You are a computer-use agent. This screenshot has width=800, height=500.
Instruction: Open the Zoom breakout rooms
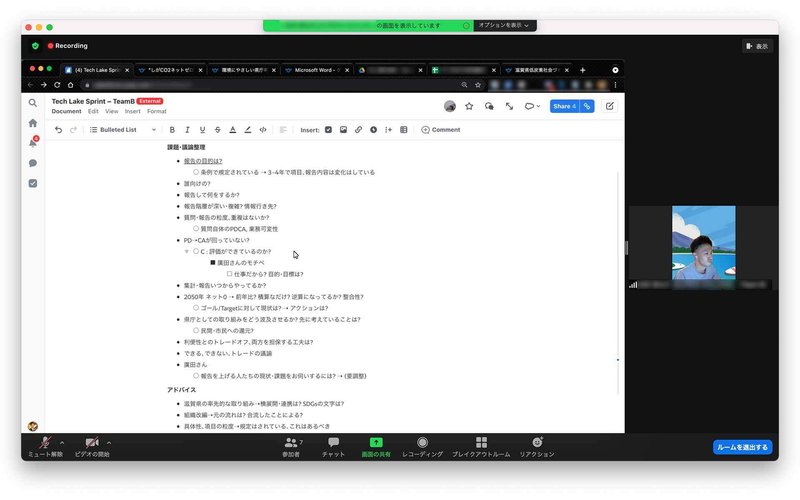[481, 446]
